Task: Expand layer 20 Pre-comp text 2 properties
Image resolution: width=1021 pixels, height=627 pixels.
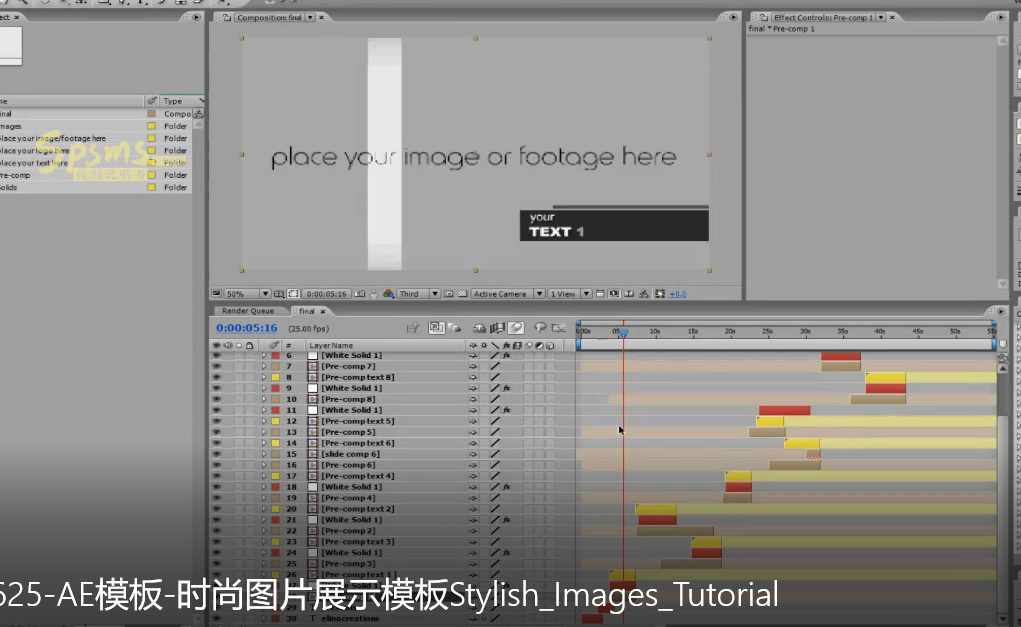Action: coord(264,509)
